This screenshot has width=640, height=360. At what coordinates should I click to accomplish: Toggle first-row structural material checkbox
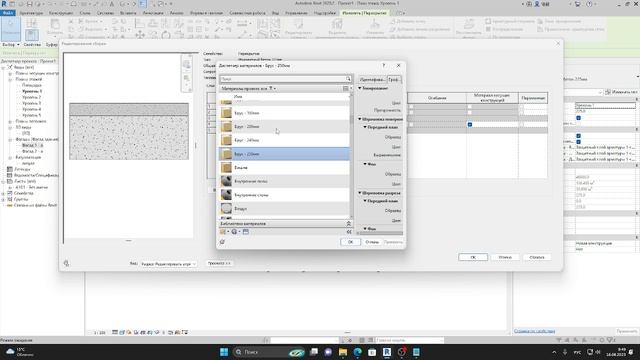click(470, 107)
